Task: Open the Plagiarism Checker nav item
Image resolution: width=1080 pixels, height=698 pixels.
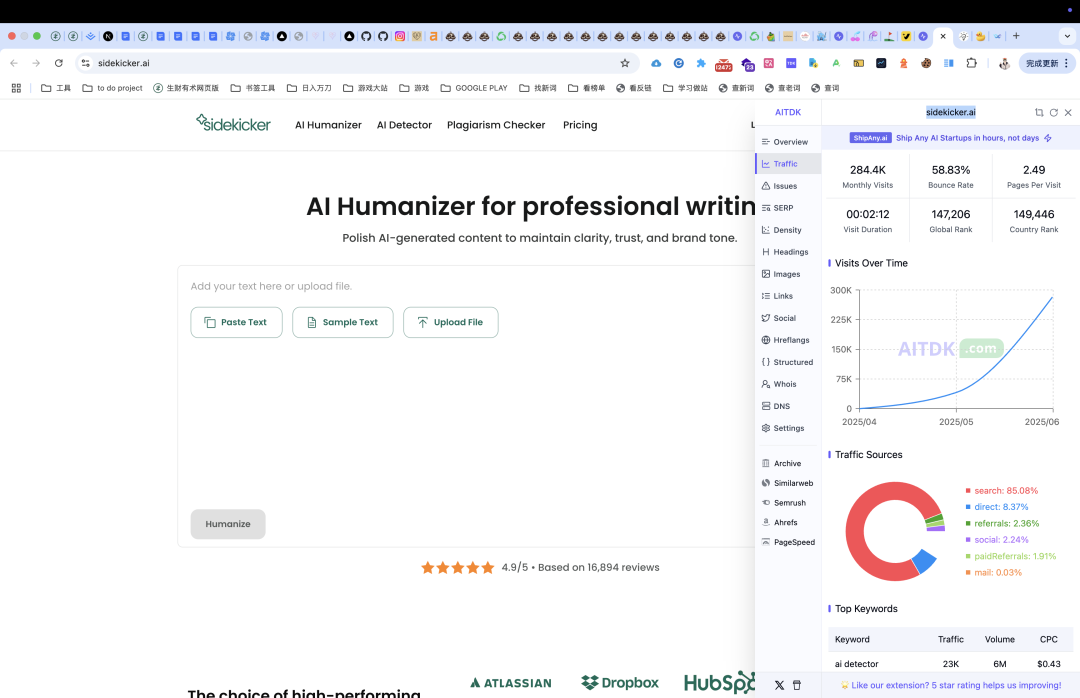Action: [x=496, y=125]
